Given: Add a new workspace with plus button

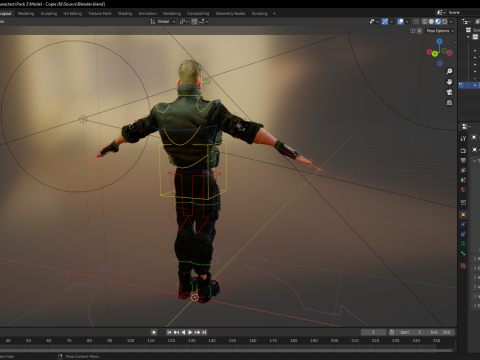Looking at the screenshot, I should [274, 13].
